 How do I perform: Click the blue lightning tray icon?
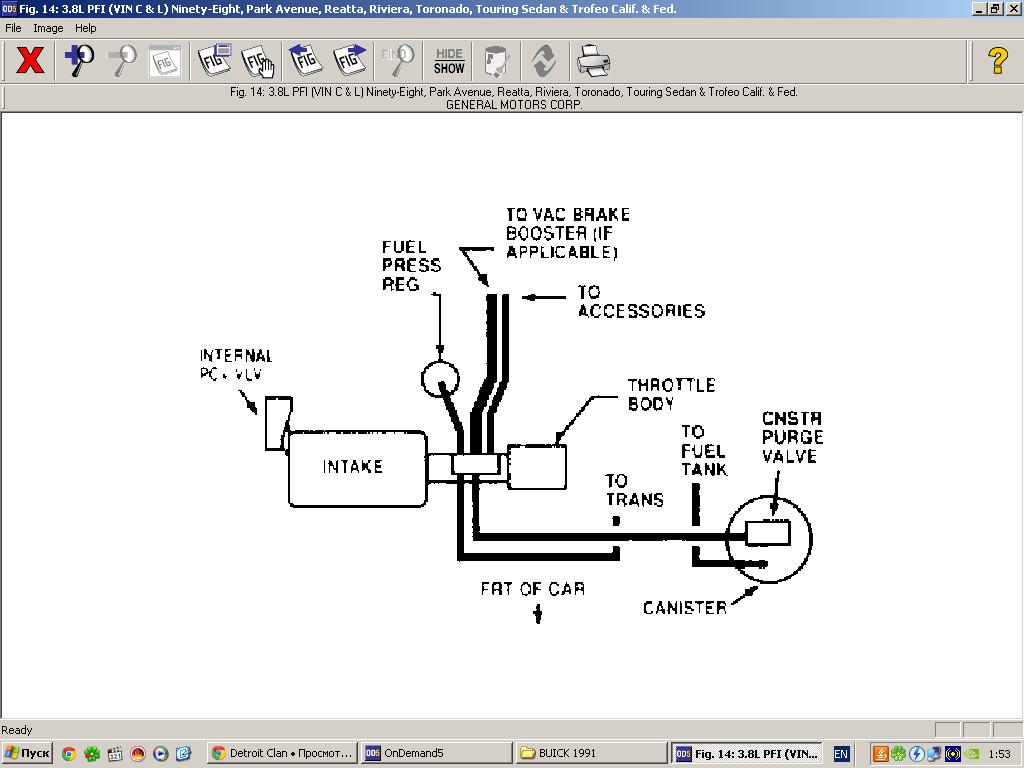[917, 754]
